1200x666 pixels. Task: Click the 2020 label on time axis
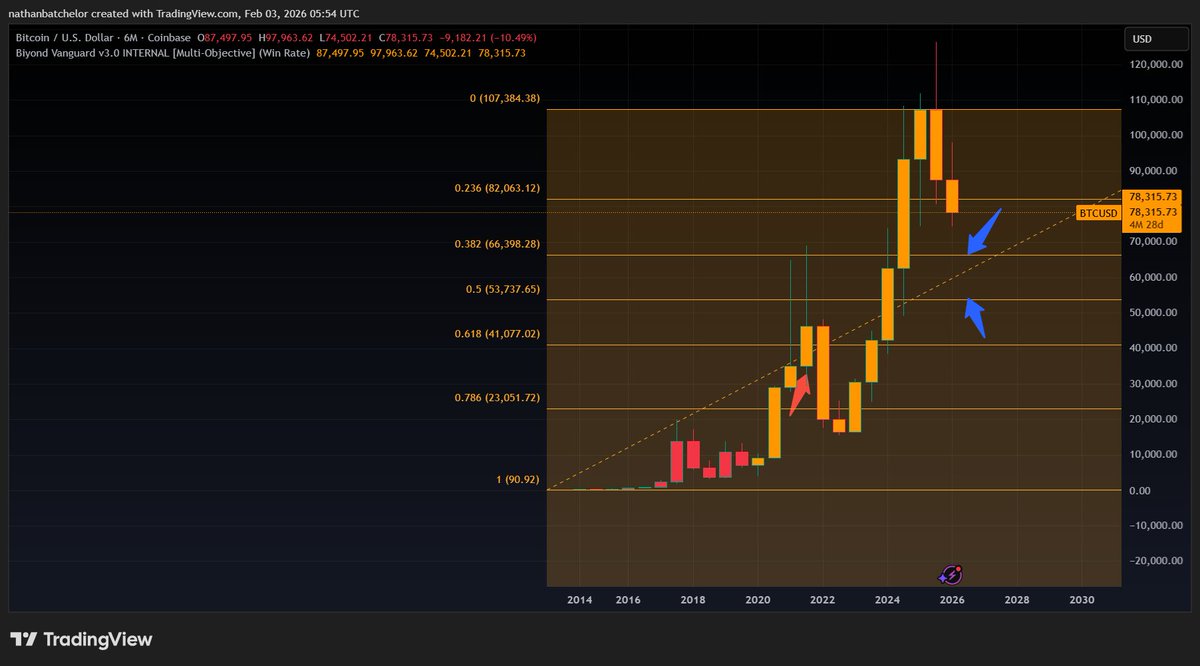click(x=758, y=600)
